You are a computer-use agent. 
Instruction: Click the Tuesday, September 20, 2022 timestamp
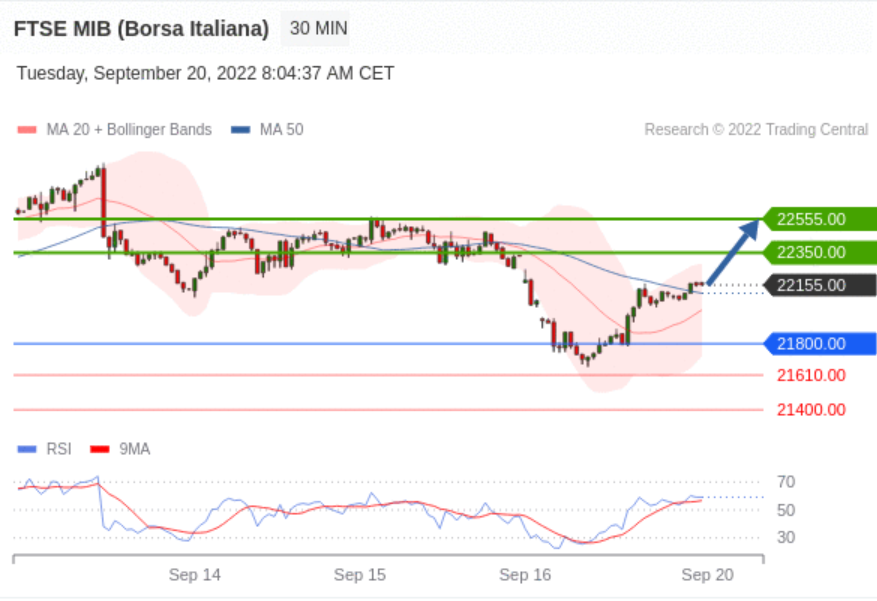coord(205,73)
